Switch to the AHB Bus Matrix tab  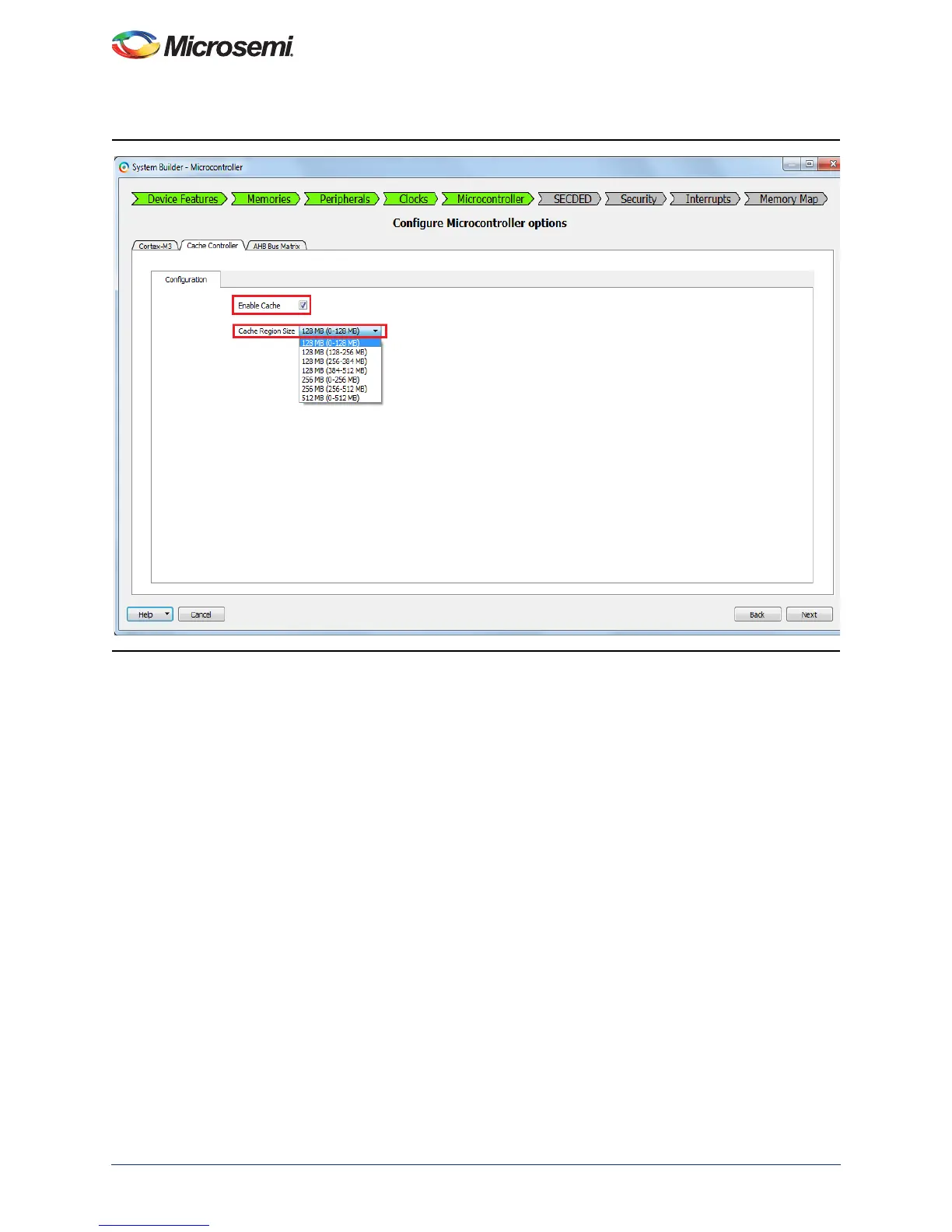click(276, 246)
